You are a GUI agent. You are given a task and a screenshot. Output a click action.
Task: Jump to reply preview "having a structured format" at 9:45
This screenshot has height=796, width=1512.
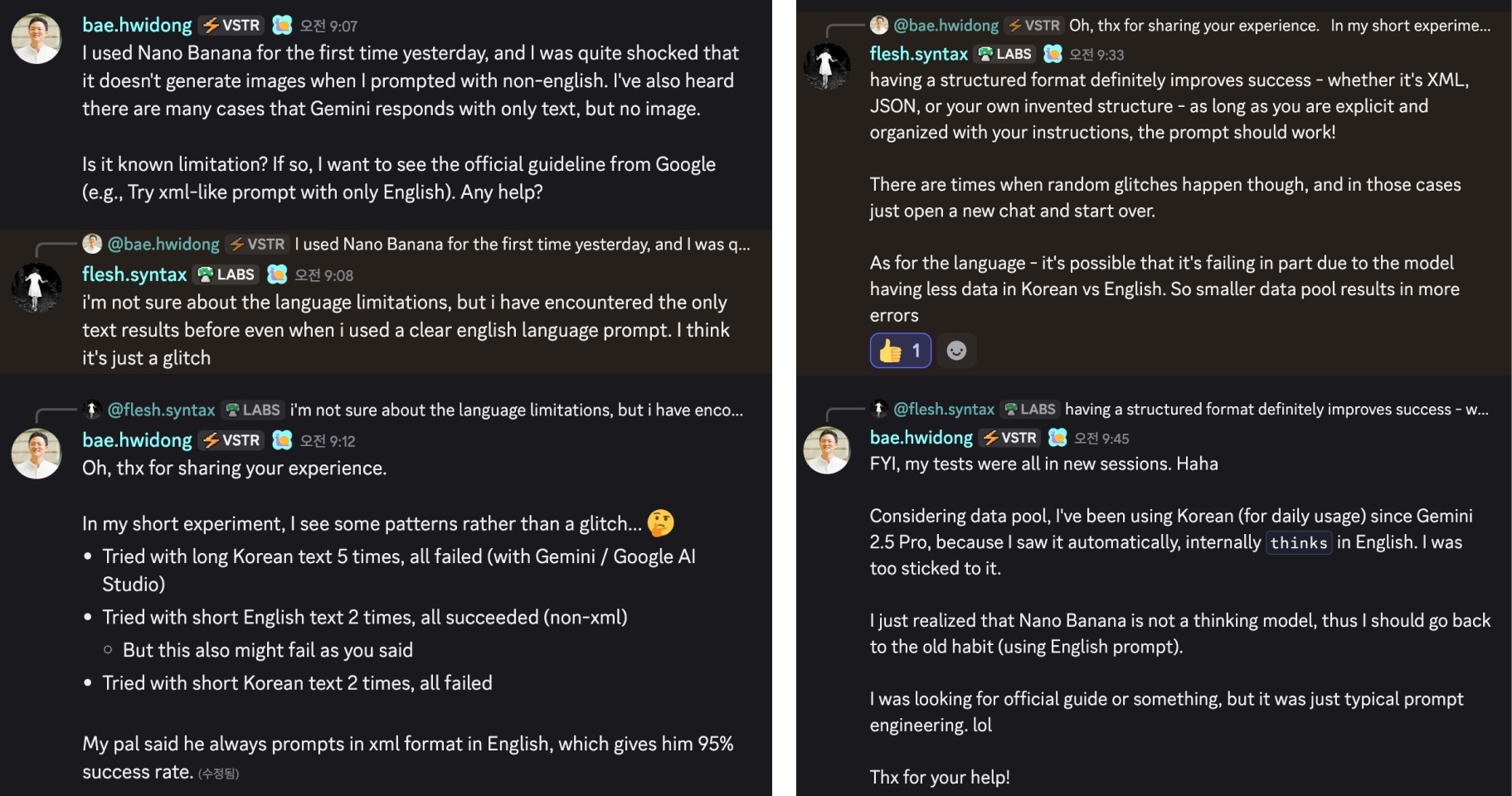1276,409
